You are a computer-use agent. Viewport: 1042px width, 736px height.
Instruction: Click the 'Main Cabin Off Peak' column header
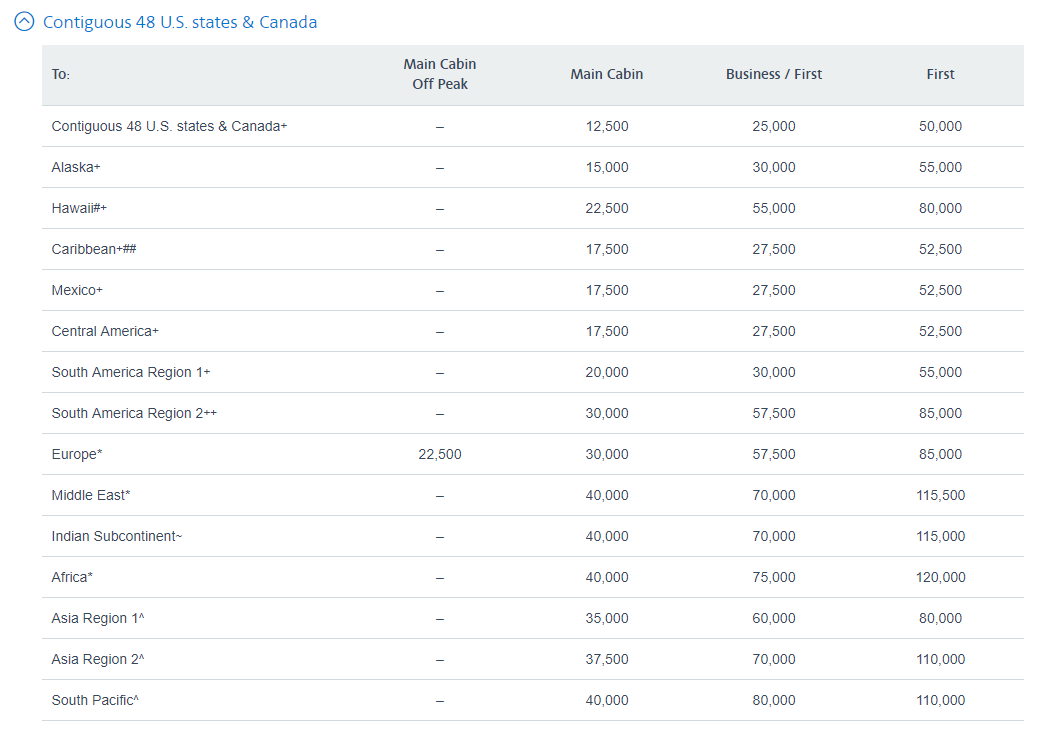click(x=440, y=74)
